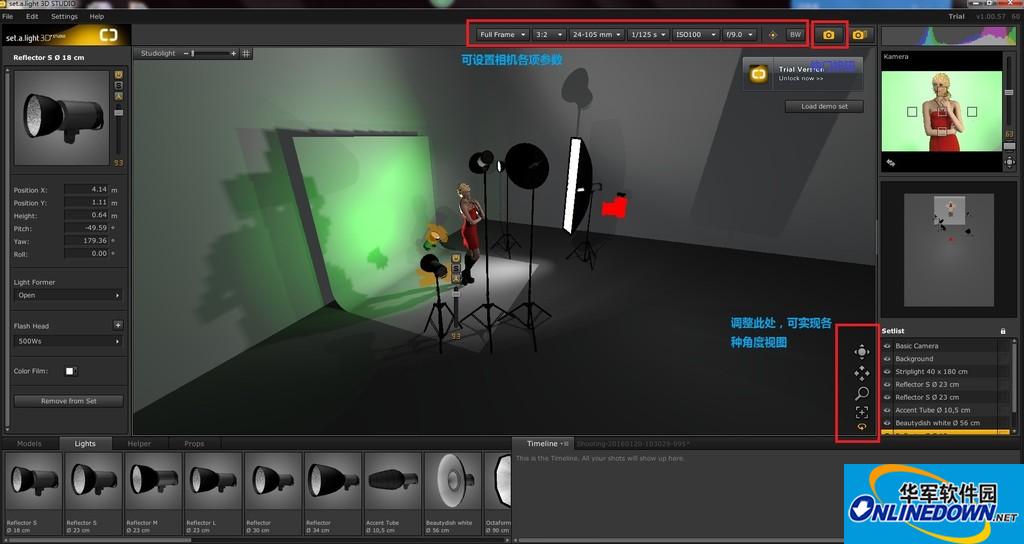
Task: Toggle visibility of Accent Tube Ø 10,5 cm
Action: tap(887, 410)
